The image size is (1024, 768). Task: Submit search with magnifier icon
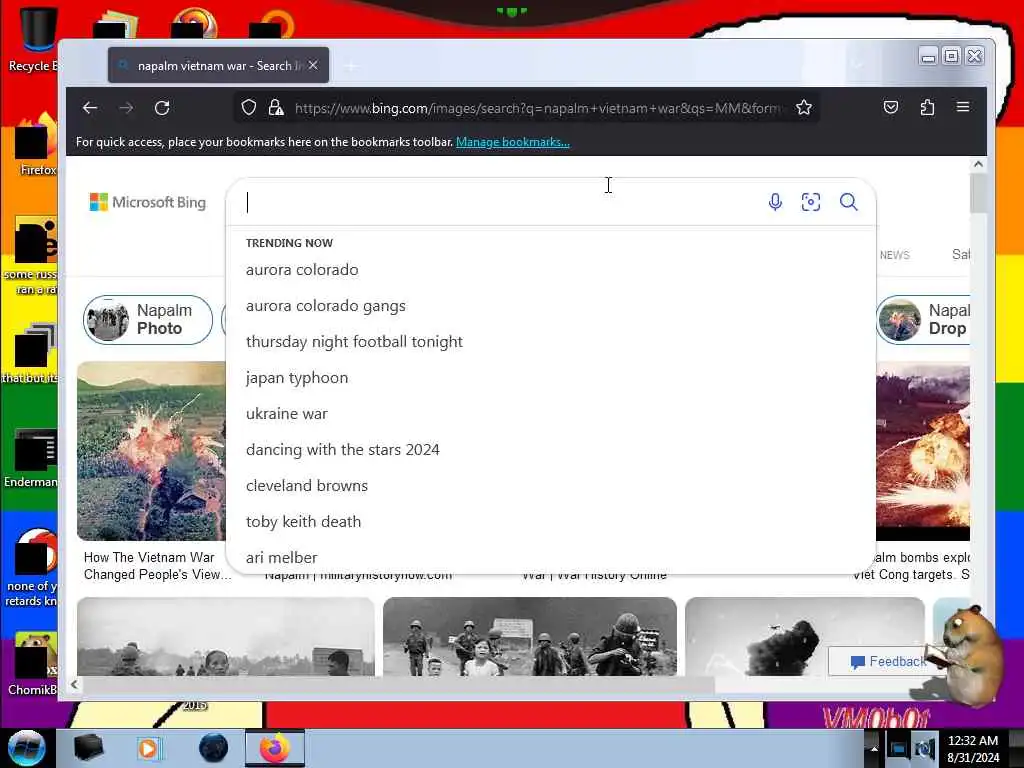click(848, 202)
